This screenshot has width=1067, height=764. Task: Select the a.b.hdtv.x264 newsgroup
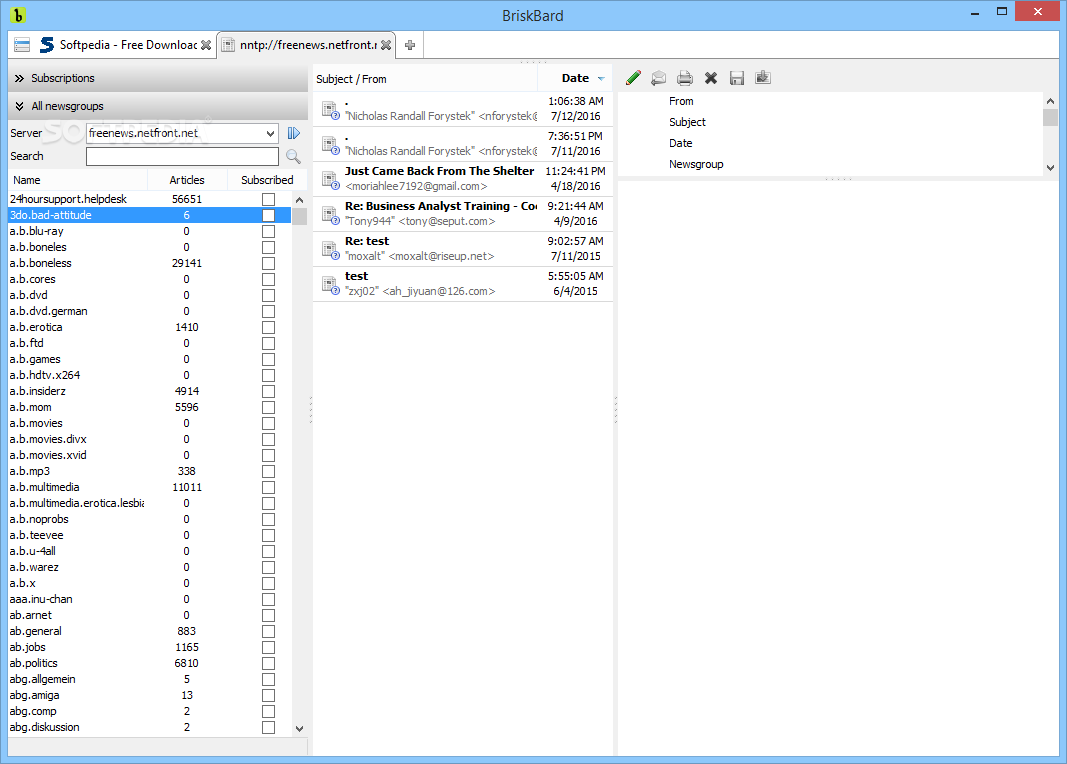pos(150,376)
